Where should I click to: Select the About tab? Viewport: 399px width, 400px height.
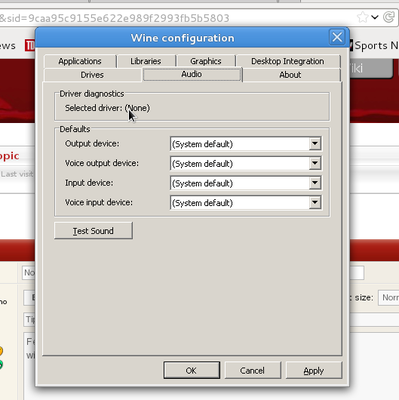pos(290,75)
